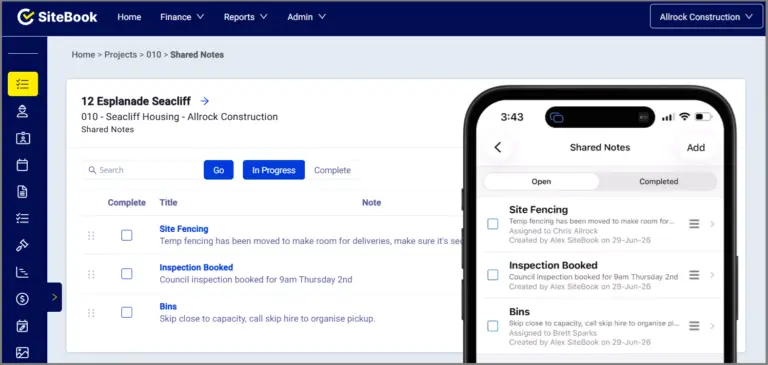Screen dimensions: 768x365
Task: Click the Go search button
Action: (218, 170)
